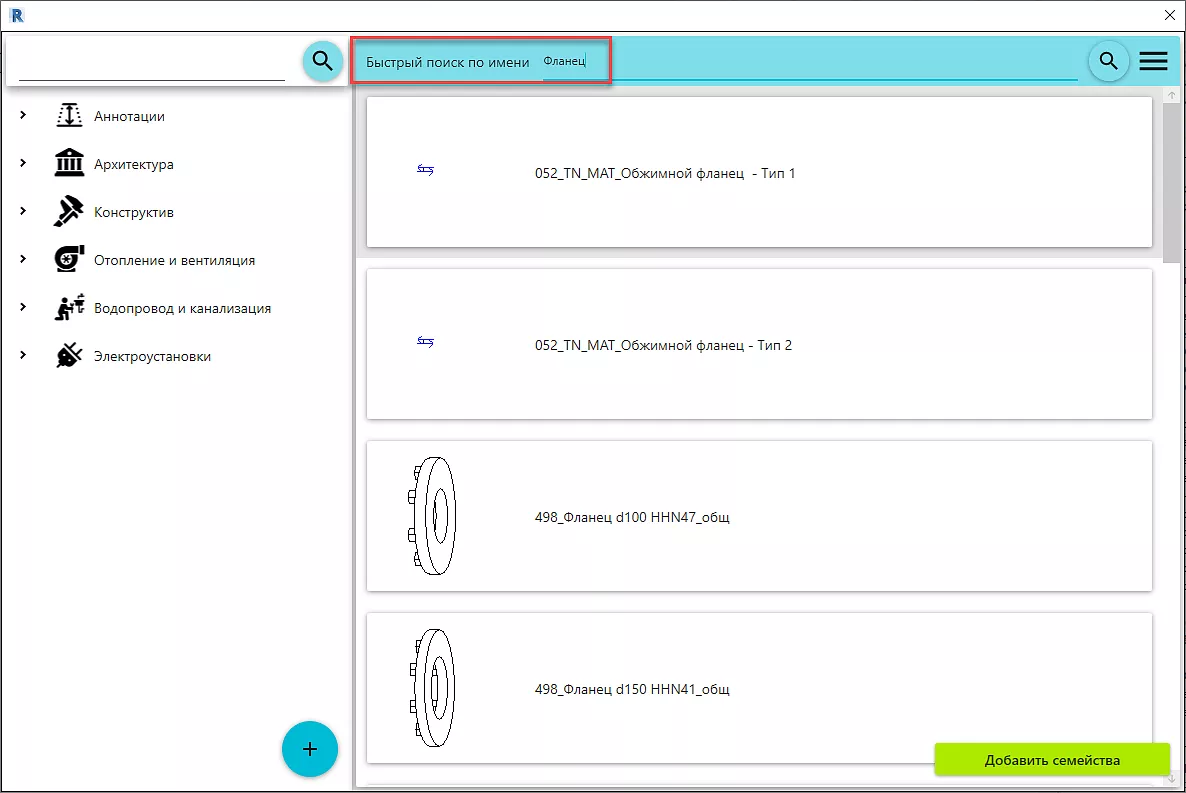Click the Architecture building icon
This screenshot has width=1186, height=793.
(69, 164)
